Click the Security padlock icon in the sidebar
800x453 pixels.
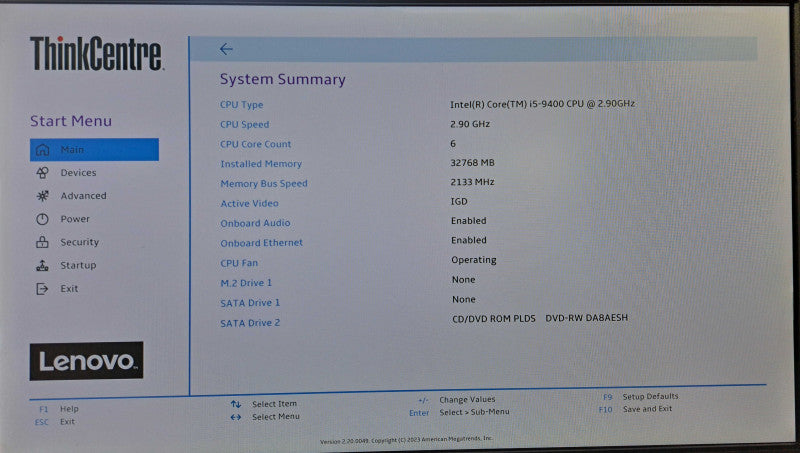coord(42,242)
